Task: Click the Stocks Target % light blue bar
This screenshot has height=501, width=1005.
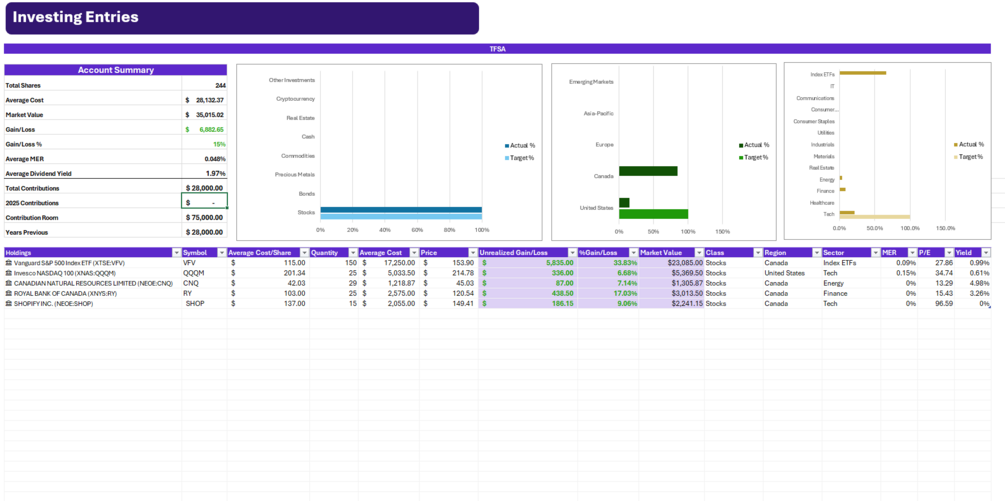Action: [x=401, y=217]
